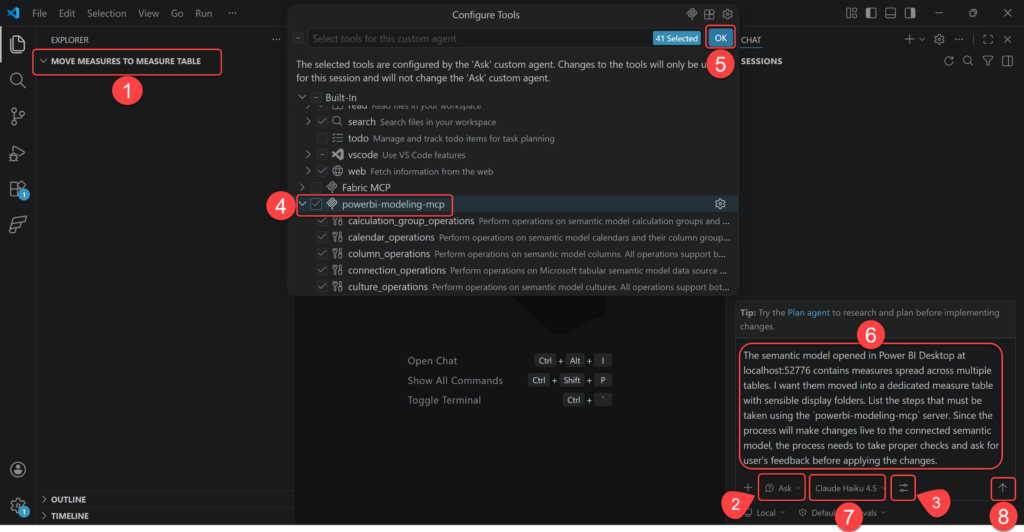Open the Manage gear in activity bar
Viewport: 1024px width, 532px height.
18,506
